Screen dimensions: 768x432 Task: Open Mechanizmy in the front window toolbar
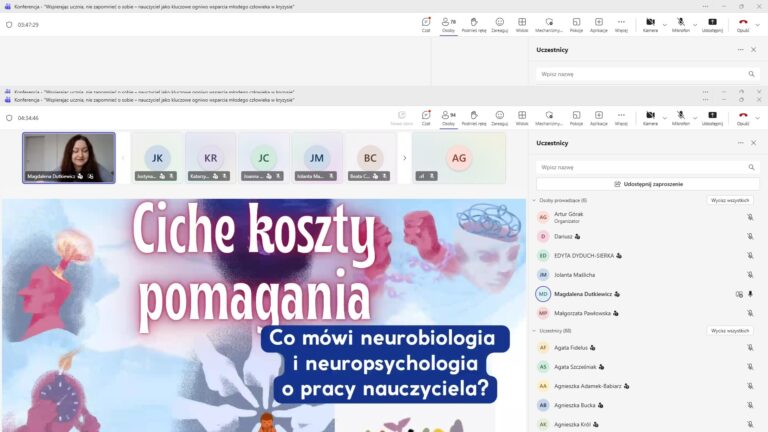[x=549, y=118]
